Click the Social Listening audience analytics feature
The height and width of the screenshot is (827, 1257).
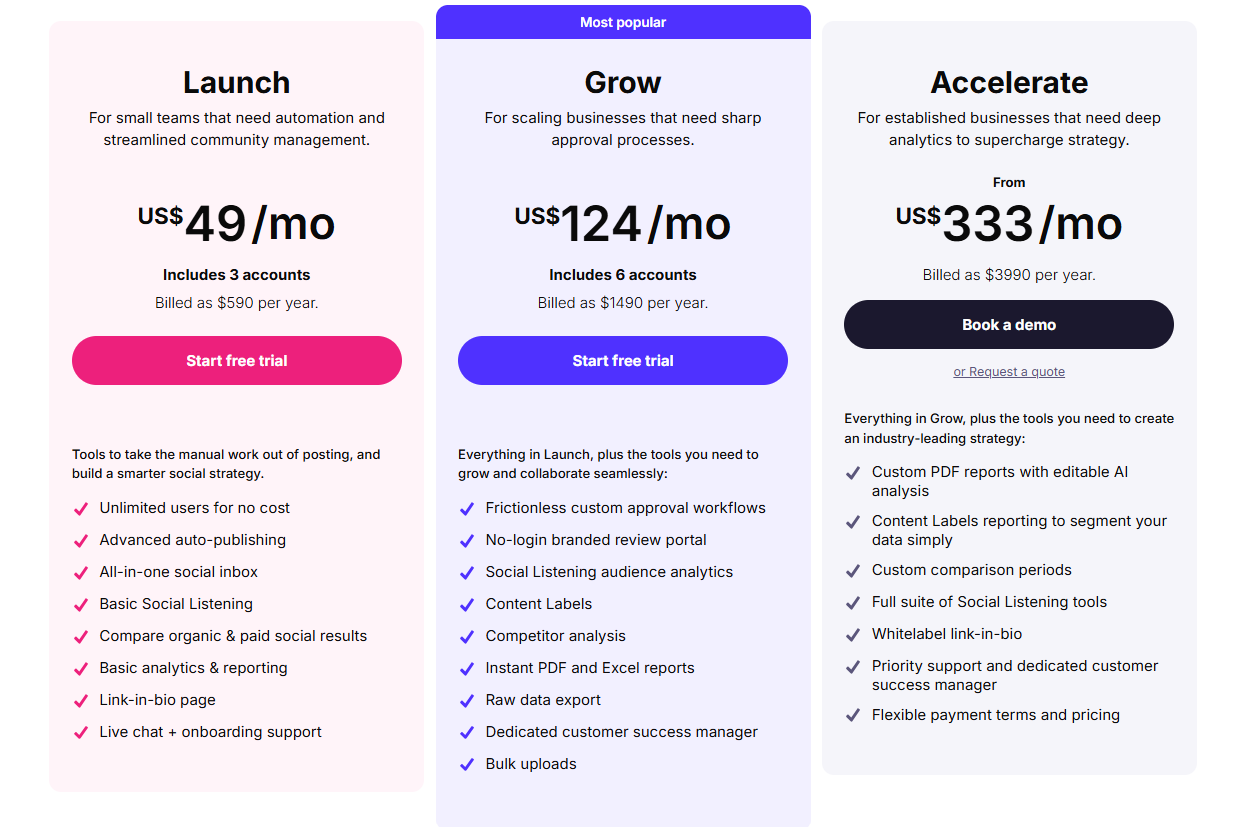tap(609, 572)
